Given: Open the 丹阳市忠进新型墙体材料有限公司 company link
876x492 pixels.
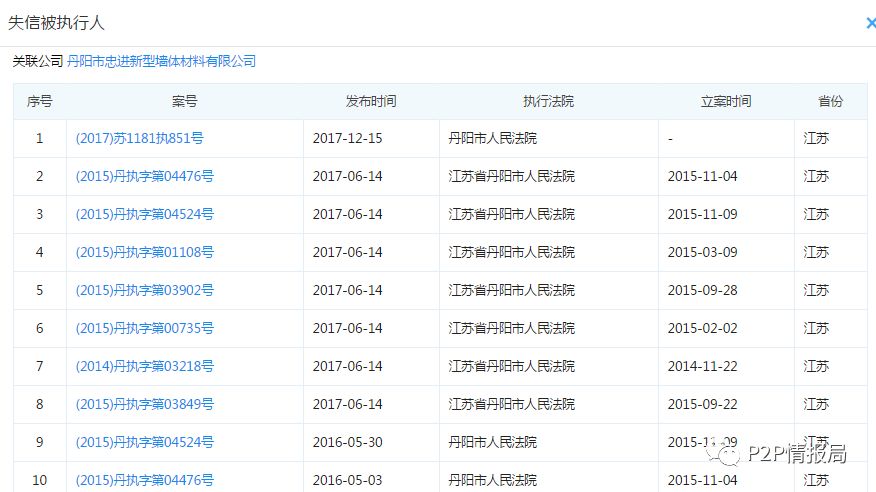Looking at the screenshot, I should 161,61.
